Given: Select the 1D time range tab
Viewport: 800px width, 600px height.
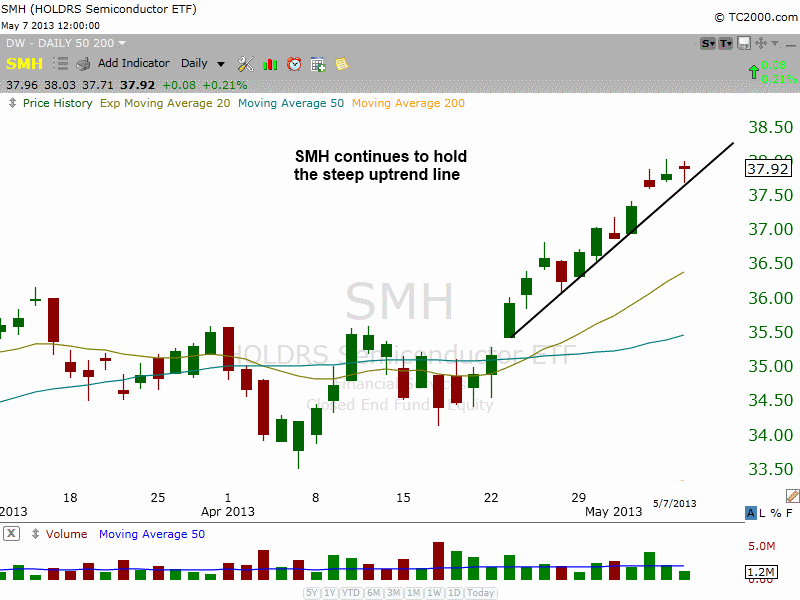Looking at the screenshot, I should (454, 593).
